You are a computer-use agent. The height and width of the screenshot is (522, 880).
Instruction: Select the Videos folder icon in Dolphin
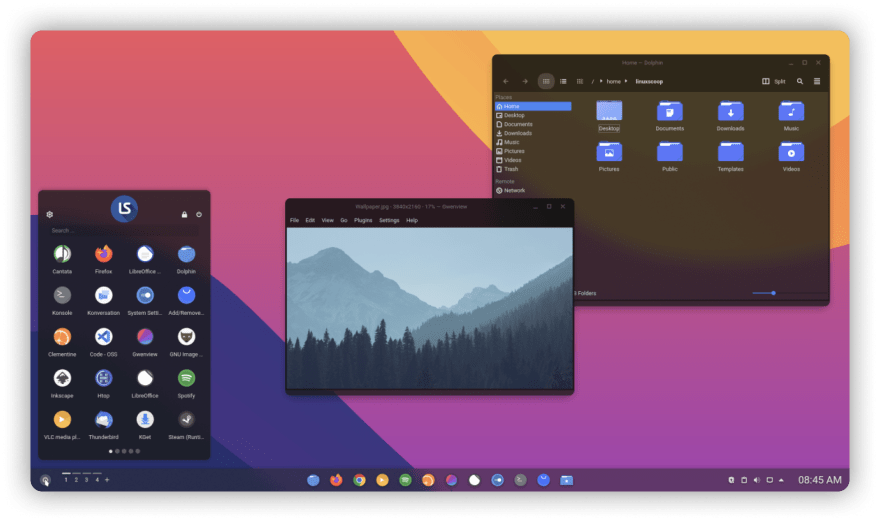791,152
